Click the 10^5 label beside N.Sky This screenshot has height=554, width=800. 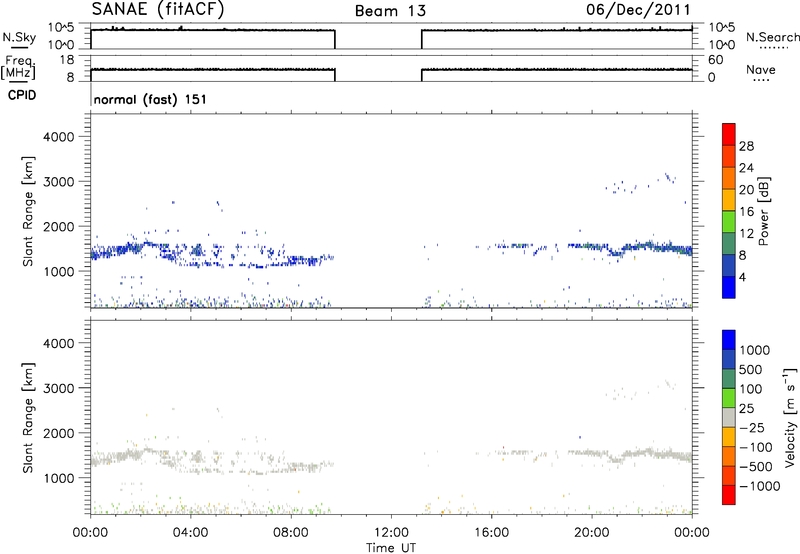tap(61, 28)
